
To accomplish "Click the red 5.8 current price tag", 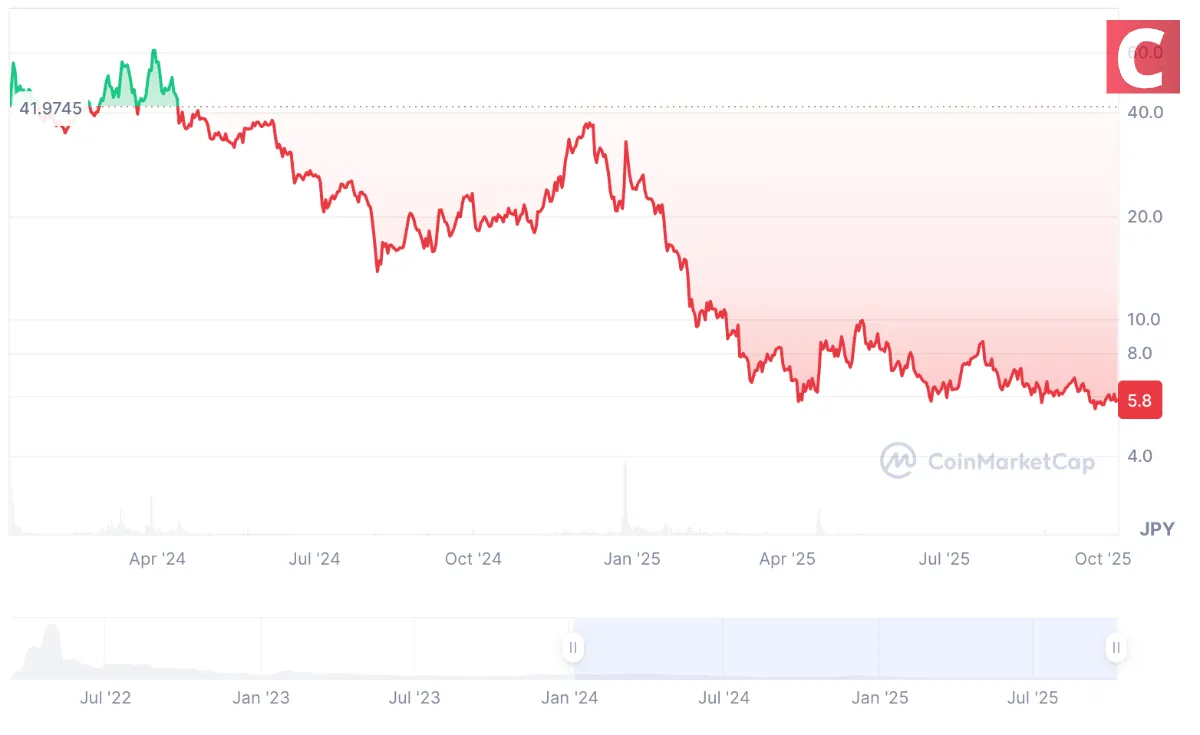I will click(x=1139, y=401).
